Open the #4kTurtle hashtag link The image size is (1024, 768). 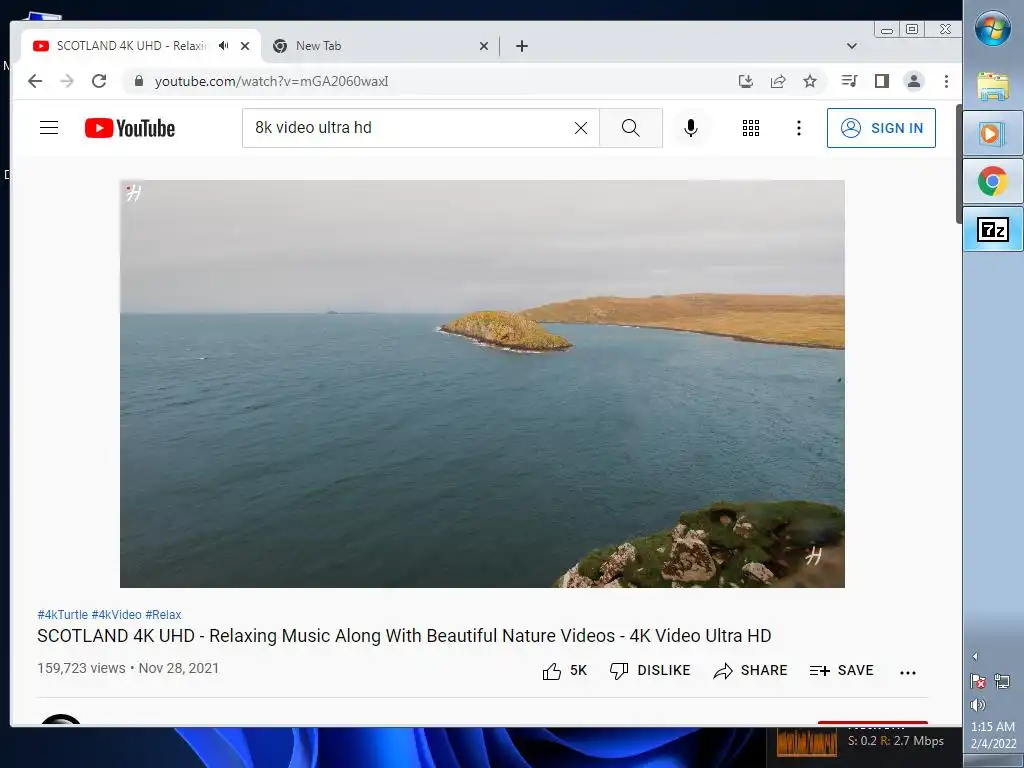point(63,615)
